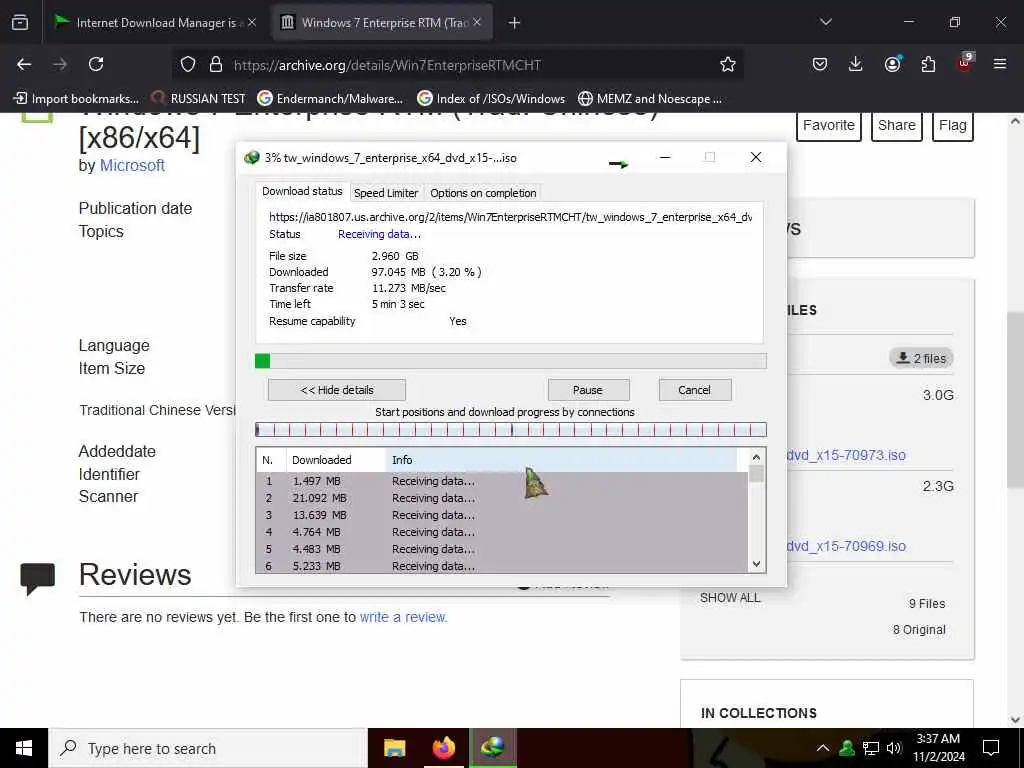Open Firefox application hamburger menu
This screenshot has width=1024, height=768.
point(1000,64)
